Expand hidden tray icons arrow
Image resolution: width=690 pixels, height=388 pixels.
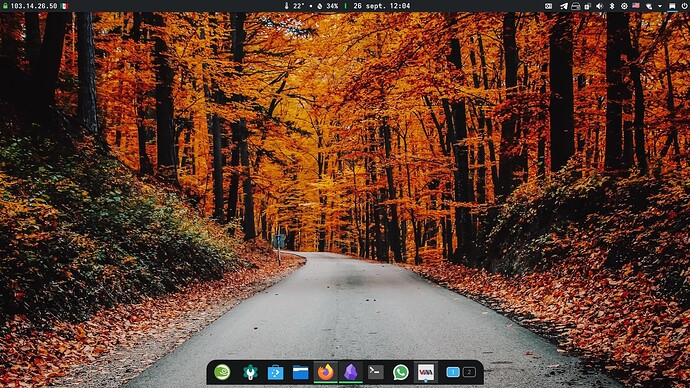[x=660, y=6]
